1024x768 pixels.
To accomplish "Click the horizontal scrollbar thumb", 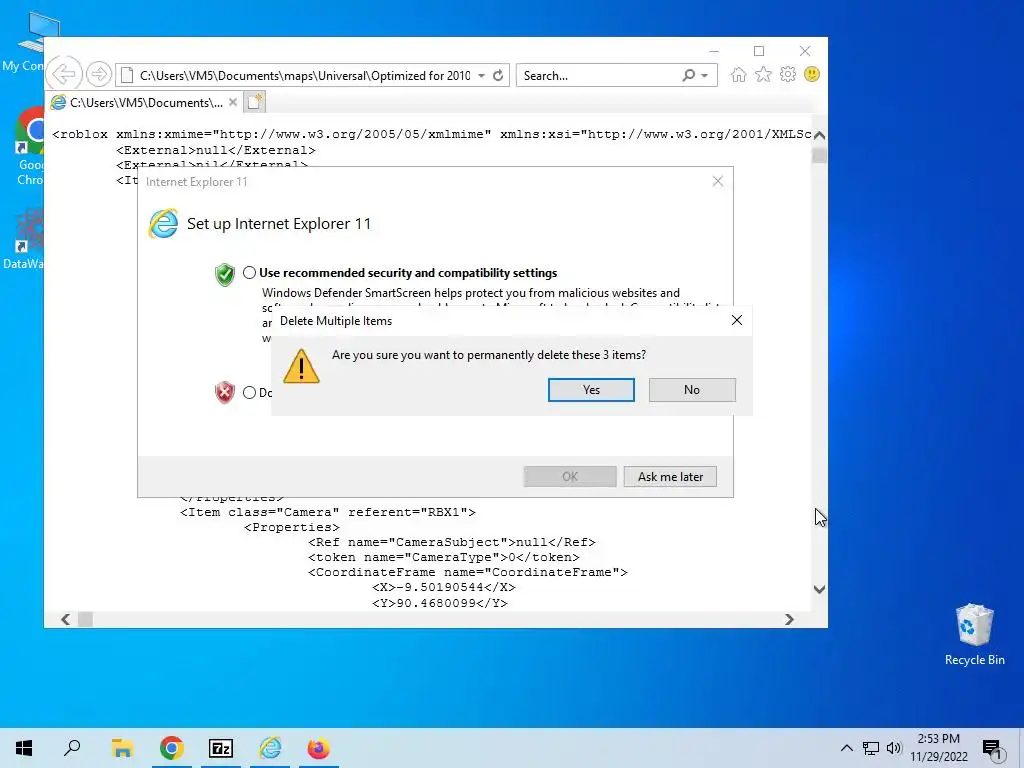I will coord(86,619).
